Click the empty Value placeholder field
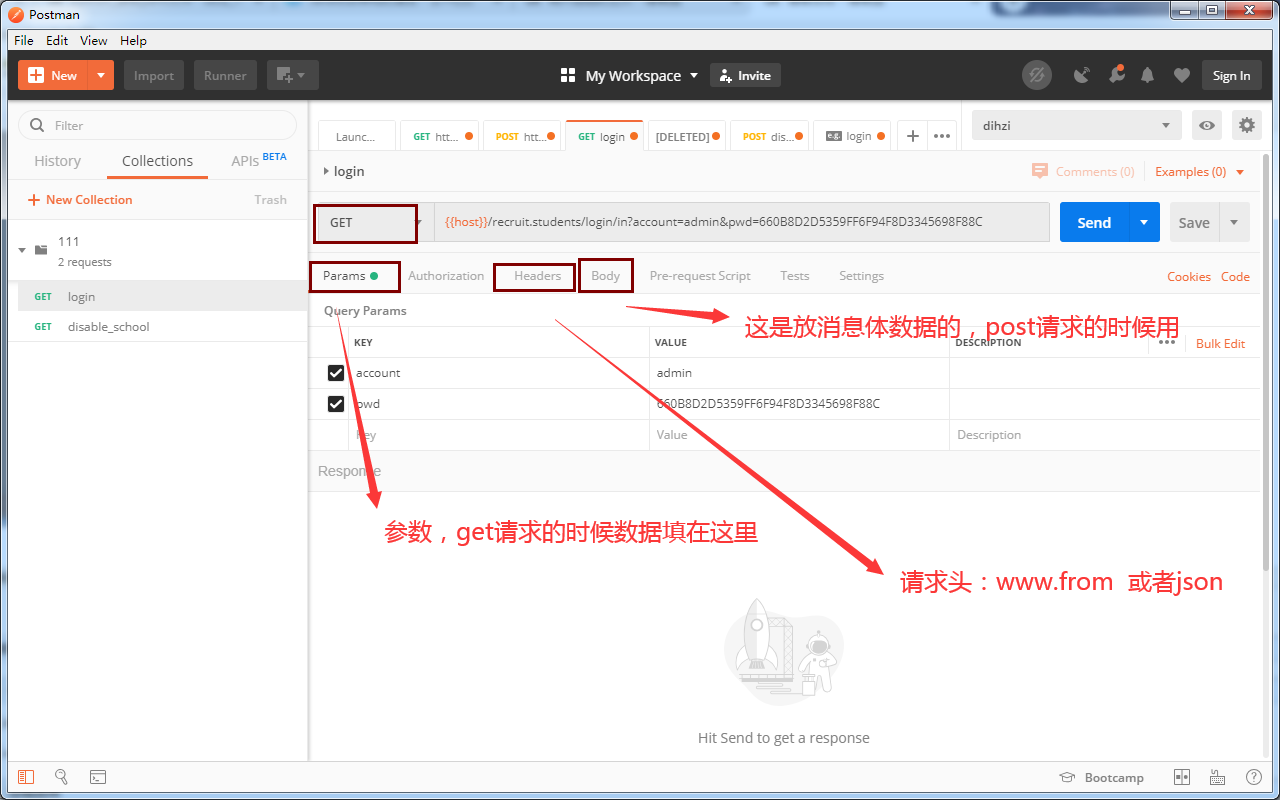Viewport: 1280px width, 800px height. point(799,435)
